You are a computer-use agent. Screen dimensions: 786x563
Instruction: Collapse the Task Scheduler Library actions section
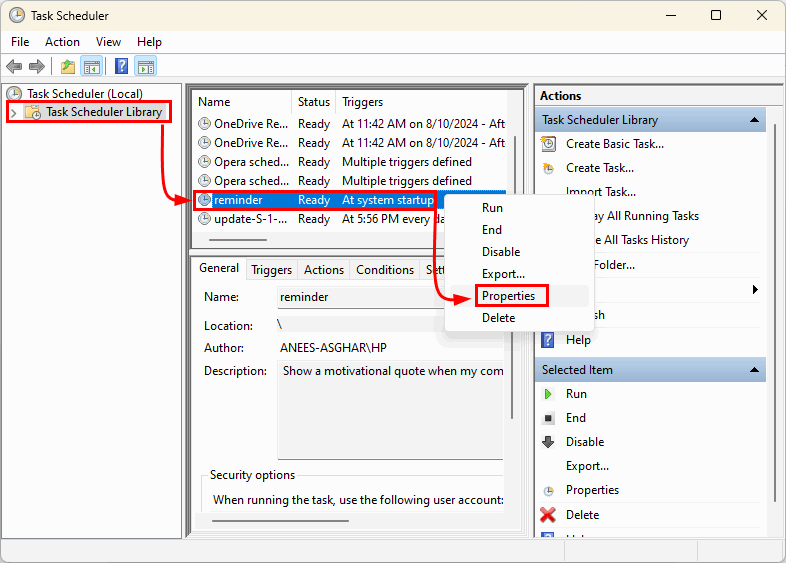(x=756, y=120)
